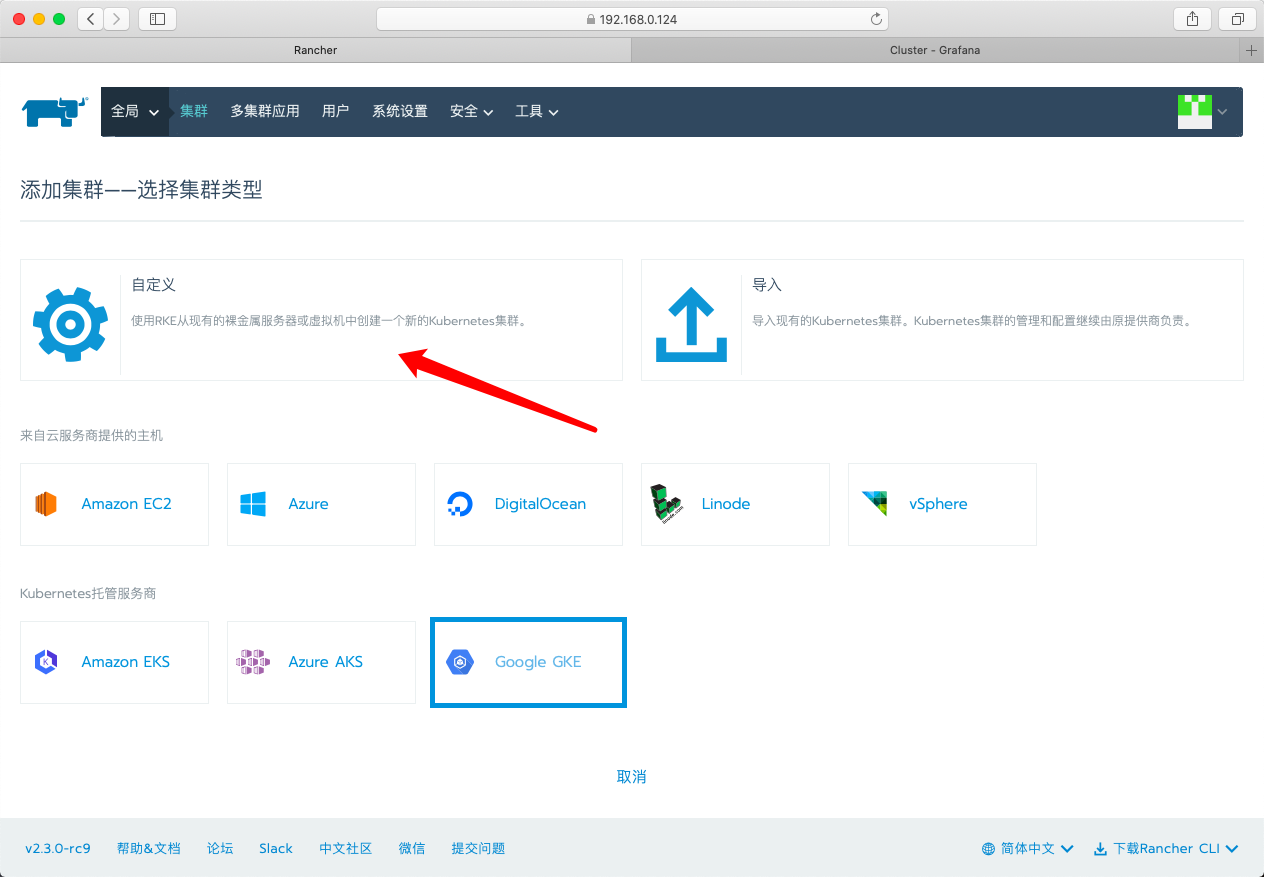
Task: Select the Azure label
Action: (x=309, y=504)
